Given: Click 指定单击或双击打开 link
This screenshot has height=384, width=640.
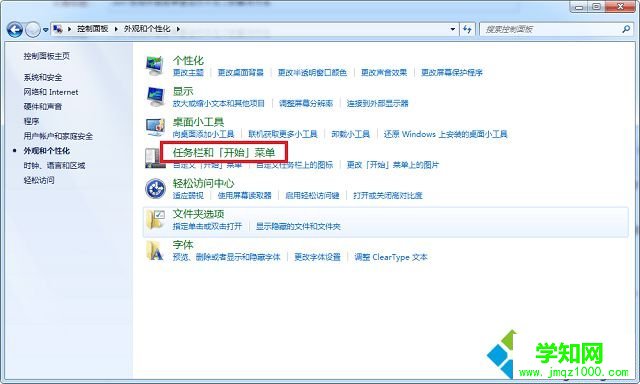Looking at the screenshot, I should (x=207, y=226).
